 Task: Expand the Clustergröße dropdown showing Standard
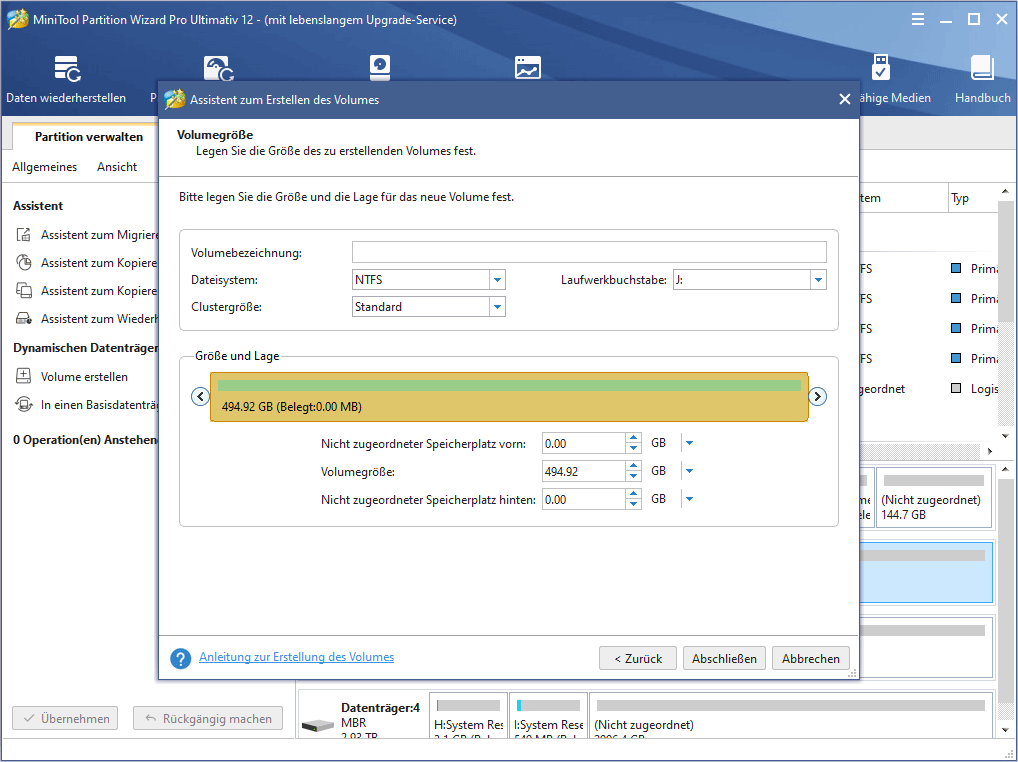point(497,306)
